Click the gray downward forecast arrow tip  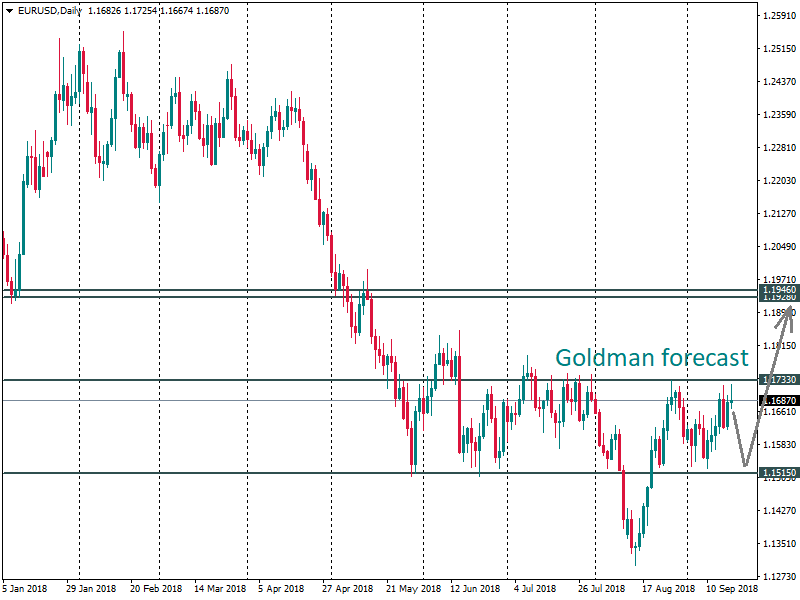(x=745, y=464)
